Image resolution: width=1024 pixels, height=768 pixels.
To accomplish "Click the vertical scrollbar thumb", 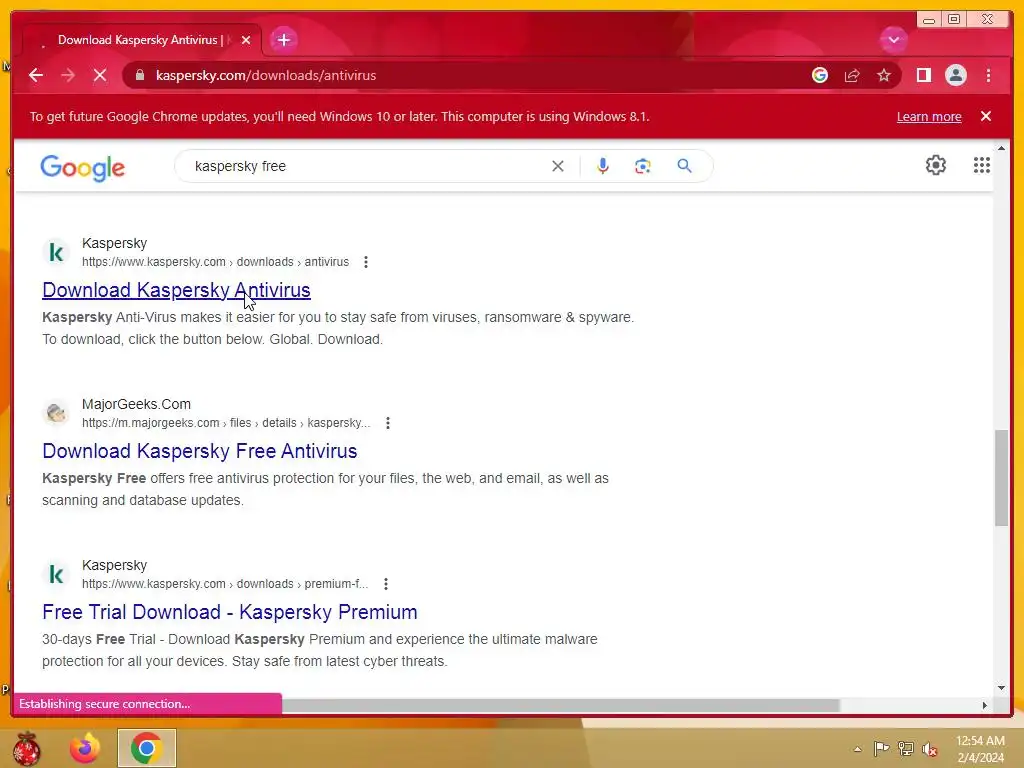I will tap(1001, 477).
